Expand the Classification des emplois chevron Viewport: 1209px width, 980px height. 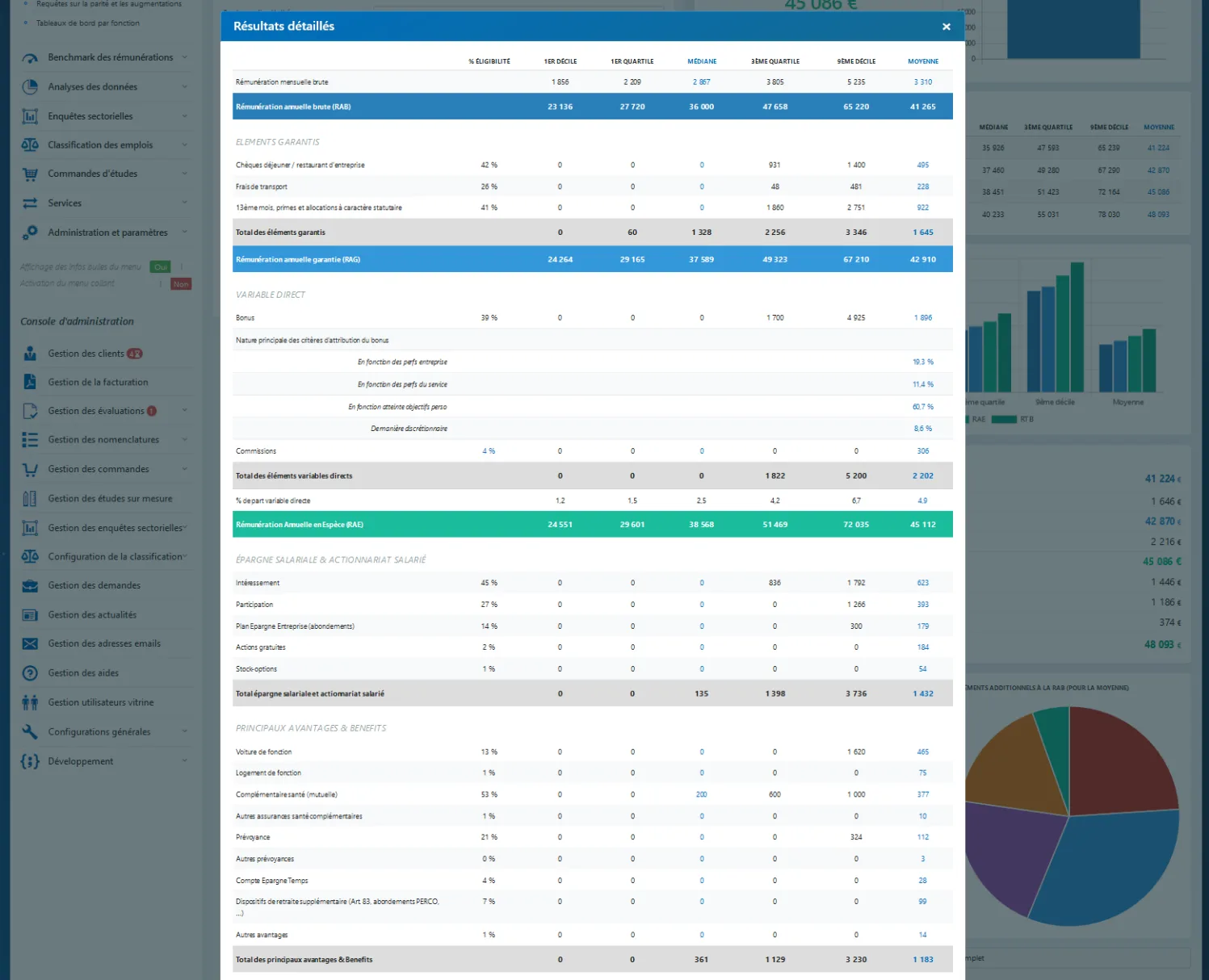pyautogui.click(x=185, y=145)
